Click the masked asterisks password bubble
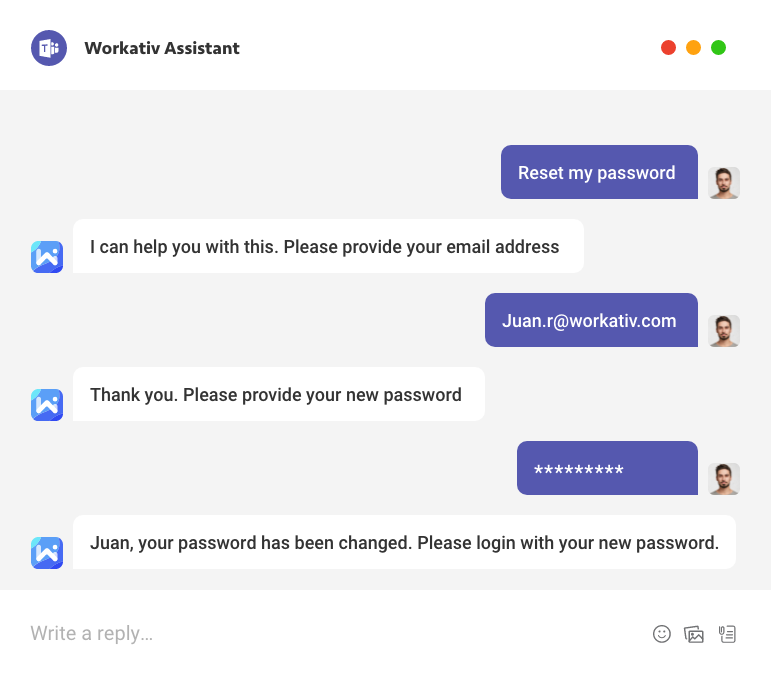Screen dimensions: 771x680 click(x=606, y=468)
